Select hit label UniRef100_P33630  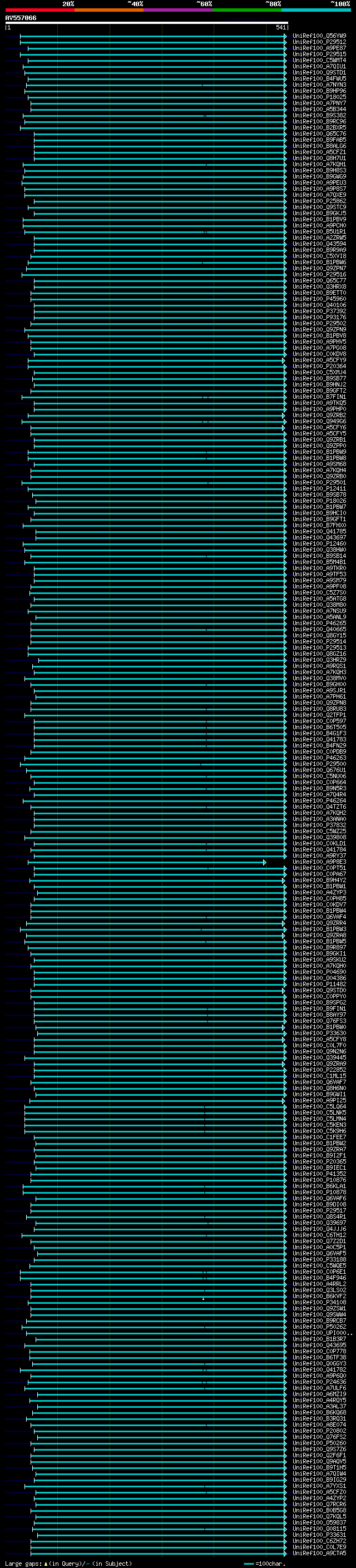(x=319, y=1033)
